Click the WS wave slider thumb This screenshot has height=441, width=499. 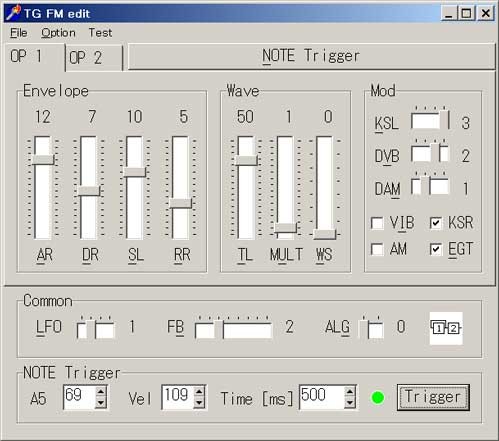click(325, 234)
